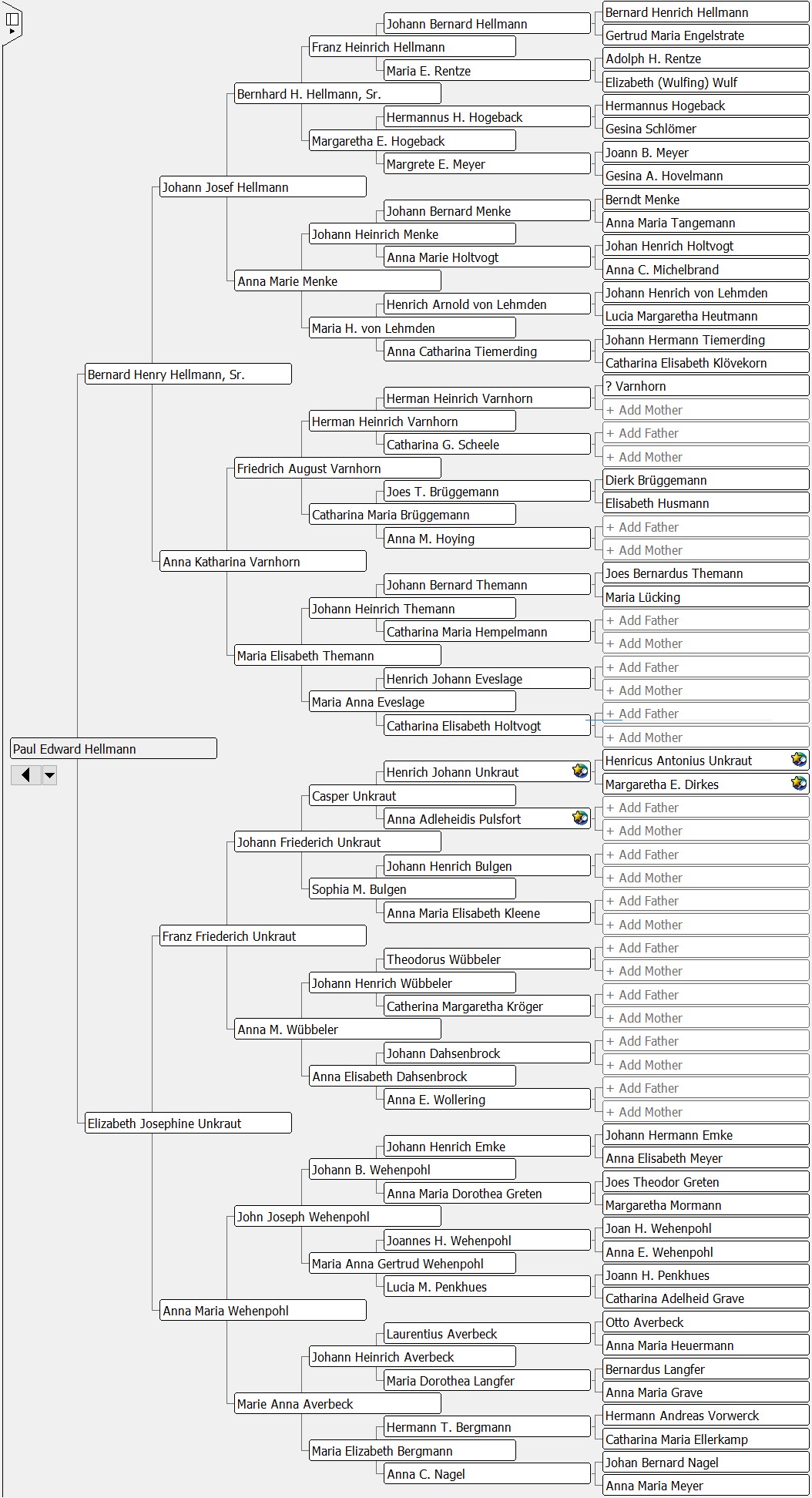
Task: Select Anna Catharina Tiemerding
Action: coord(487,351)
